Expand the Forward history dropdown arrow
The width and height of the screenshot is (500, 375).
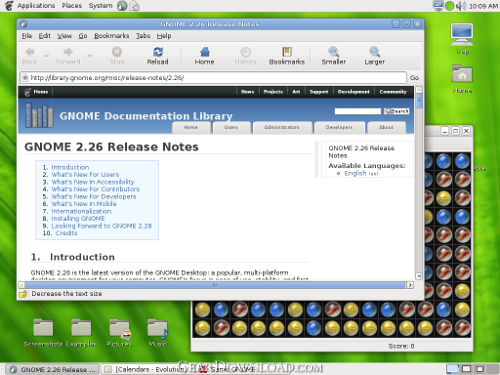pos(90,55)
